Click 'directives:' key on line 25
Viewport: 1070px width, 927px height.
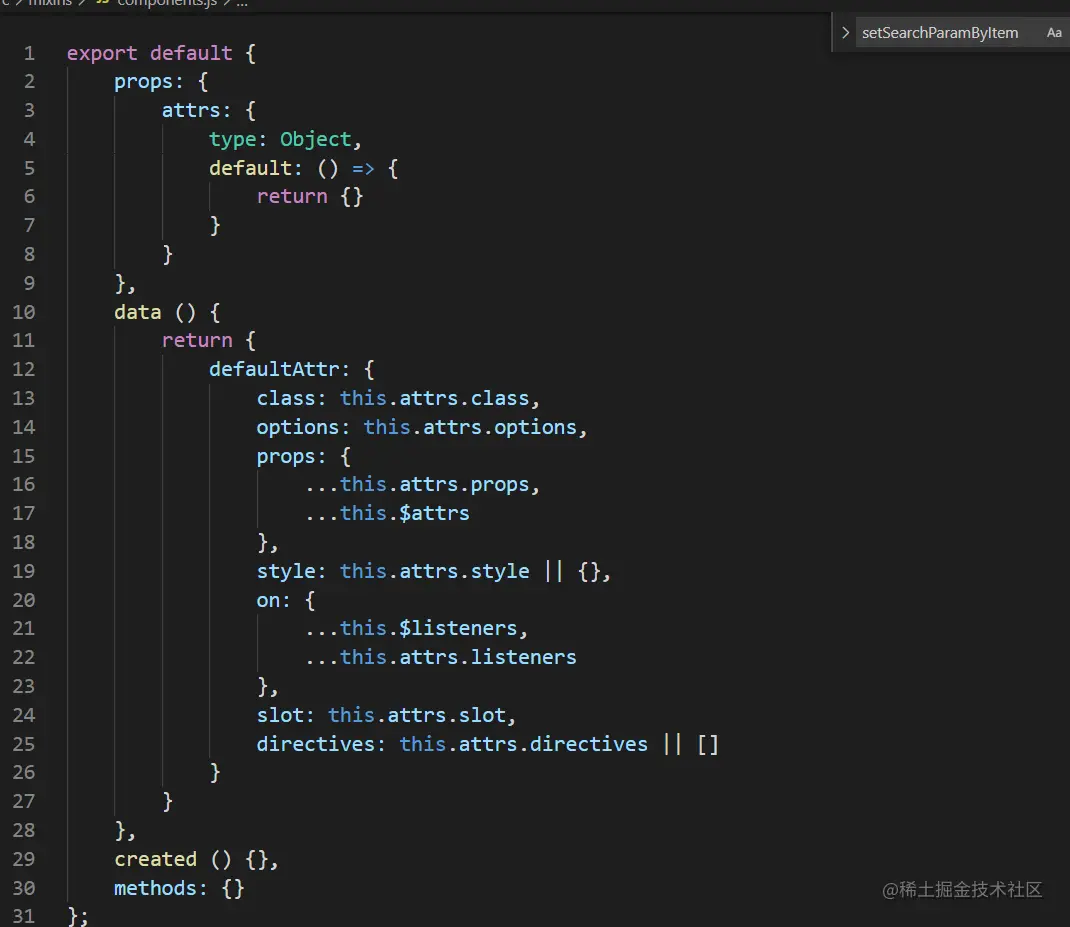coord(321,744)
